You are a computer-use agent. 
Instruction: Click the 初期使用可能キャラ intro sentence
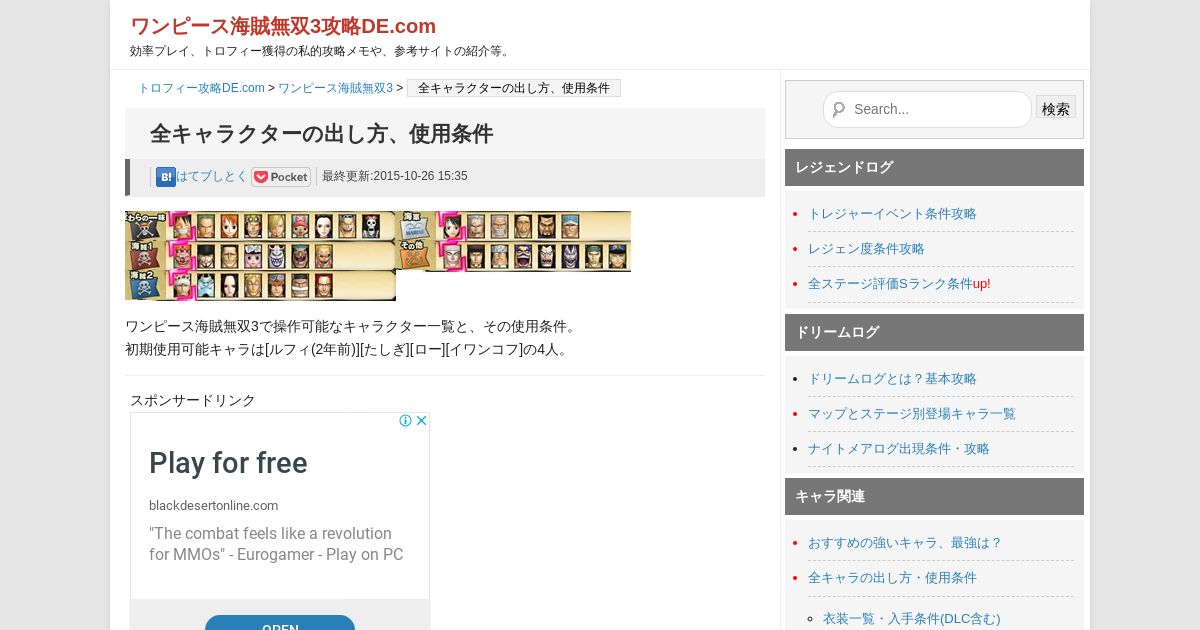pos(349,349)
